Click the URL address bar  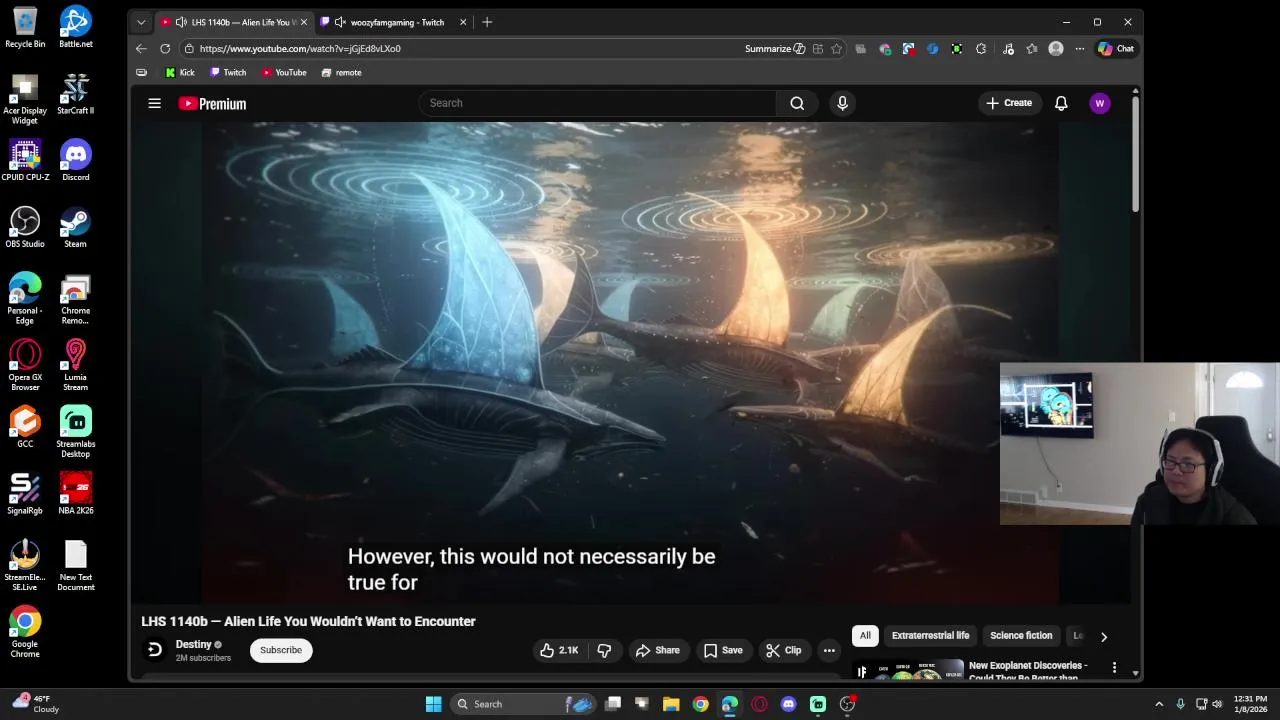click(460, 48)
